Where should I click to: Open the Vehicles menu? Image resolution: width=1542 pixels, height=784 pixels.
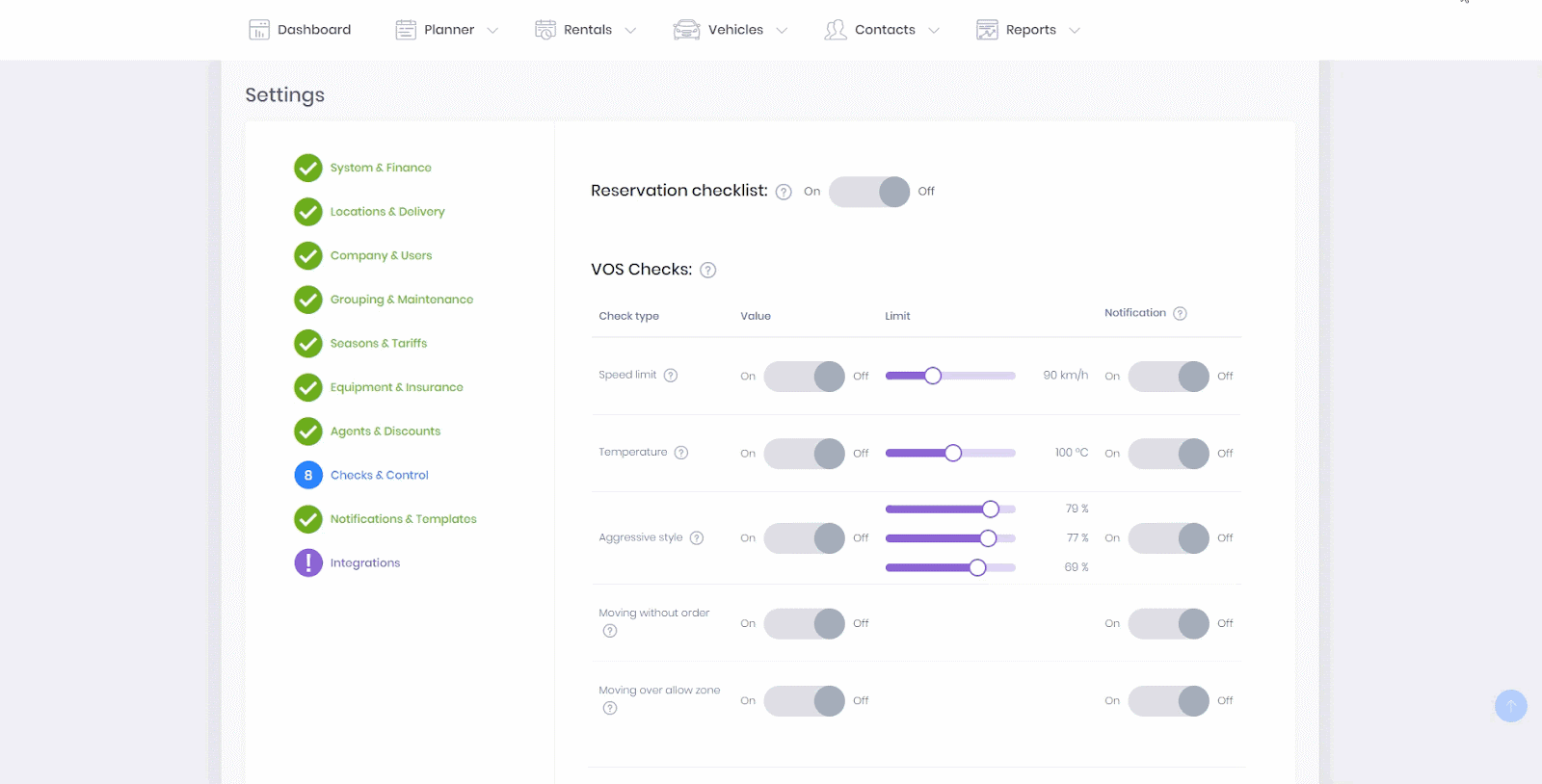[735, 30]
